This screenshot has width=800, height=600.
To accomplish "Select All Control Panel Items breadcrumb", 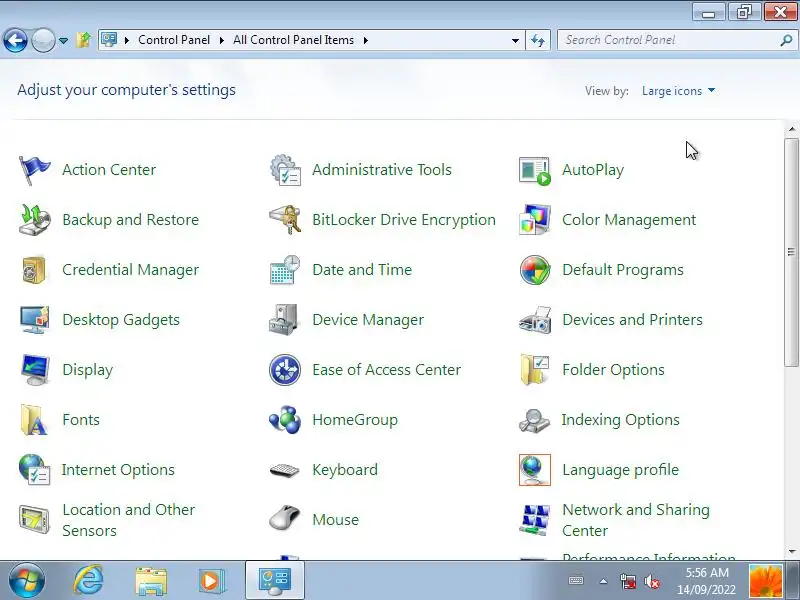I will [x=293, y=40].
